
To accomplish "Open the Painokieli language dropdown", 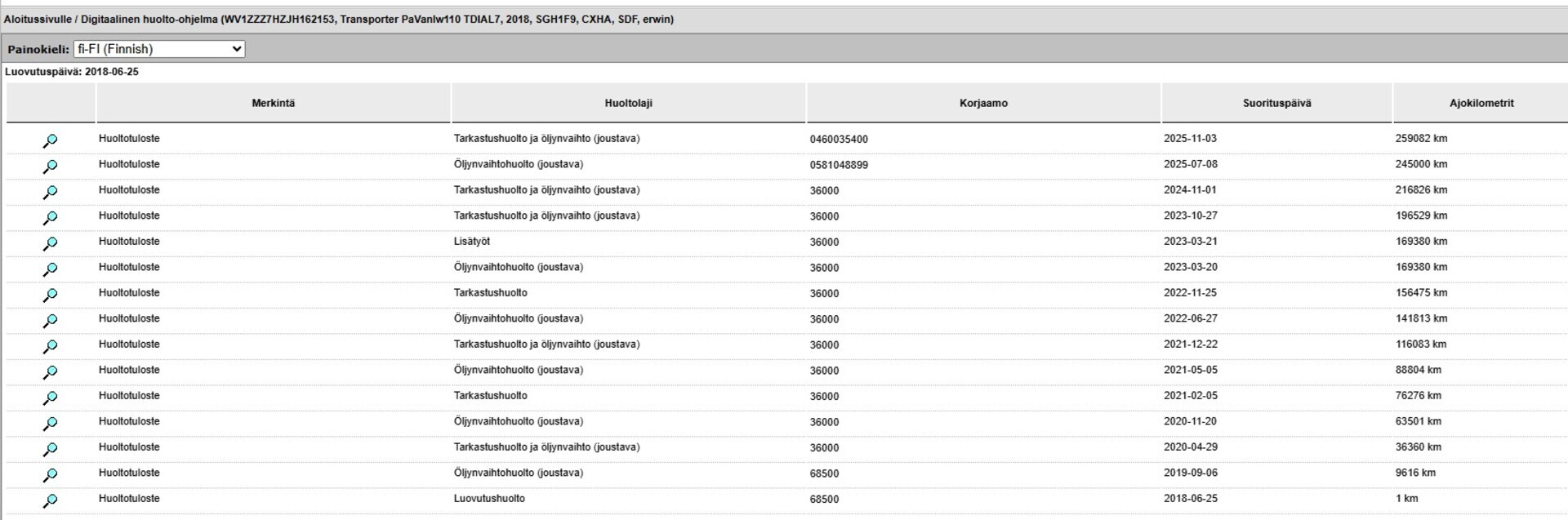I will tap(159, 49).
